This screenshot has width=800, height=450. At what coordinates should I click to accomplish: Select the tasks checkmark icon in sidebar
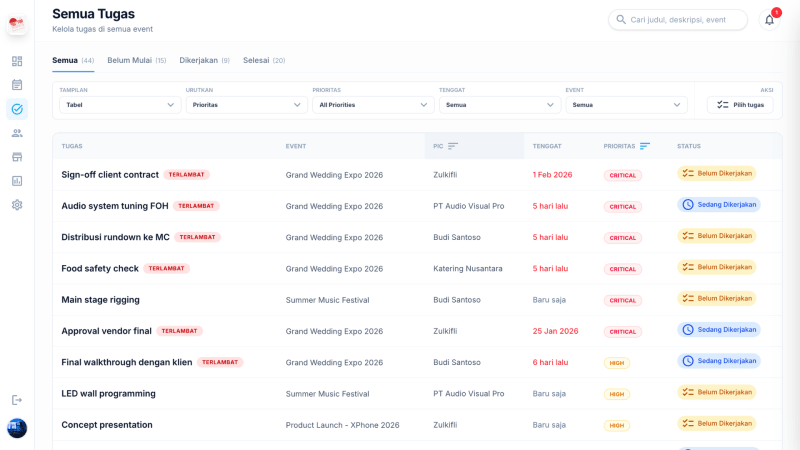pyautogui.click(x=17, y=109)
